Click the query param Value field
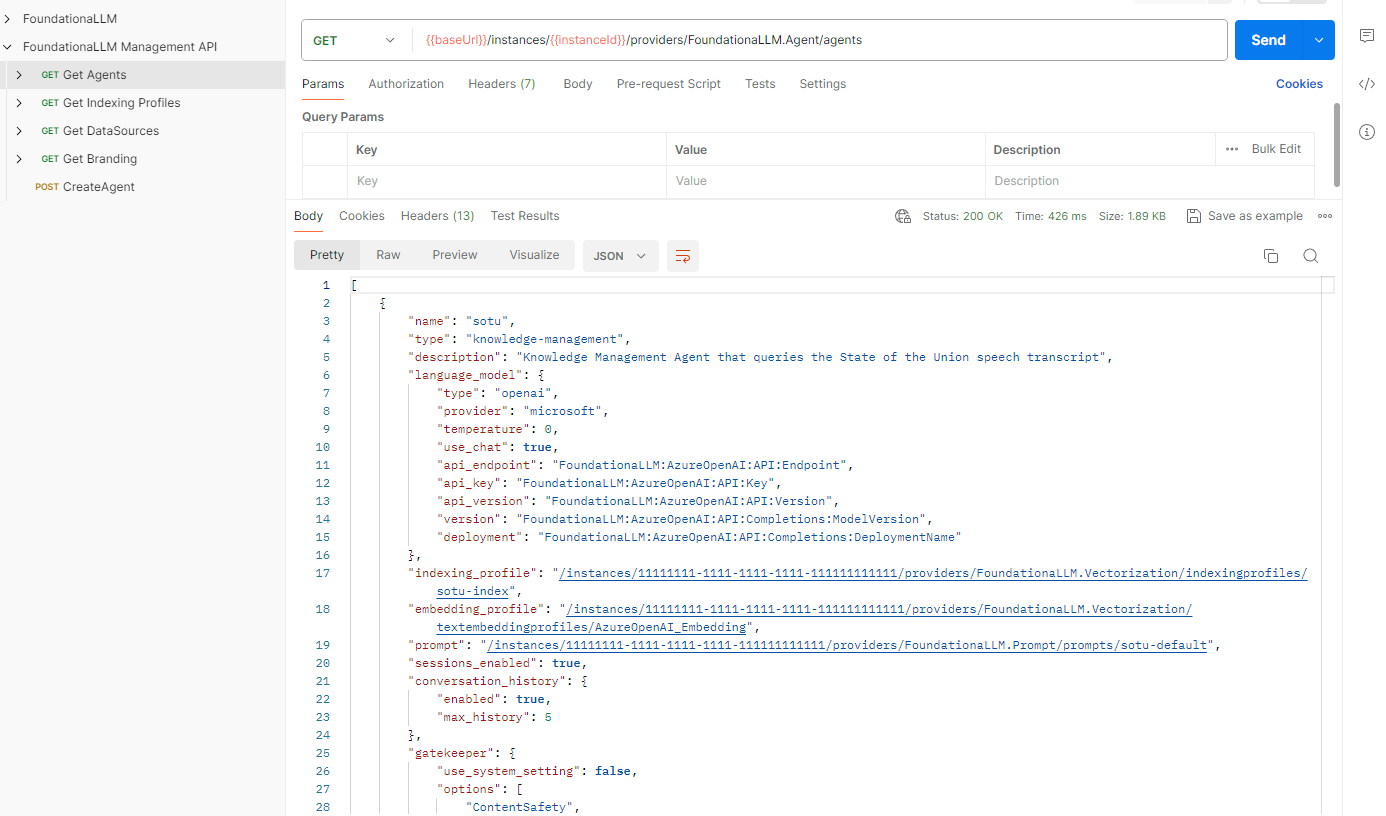Screen dimensions: 1386x816 click(826, 181)
